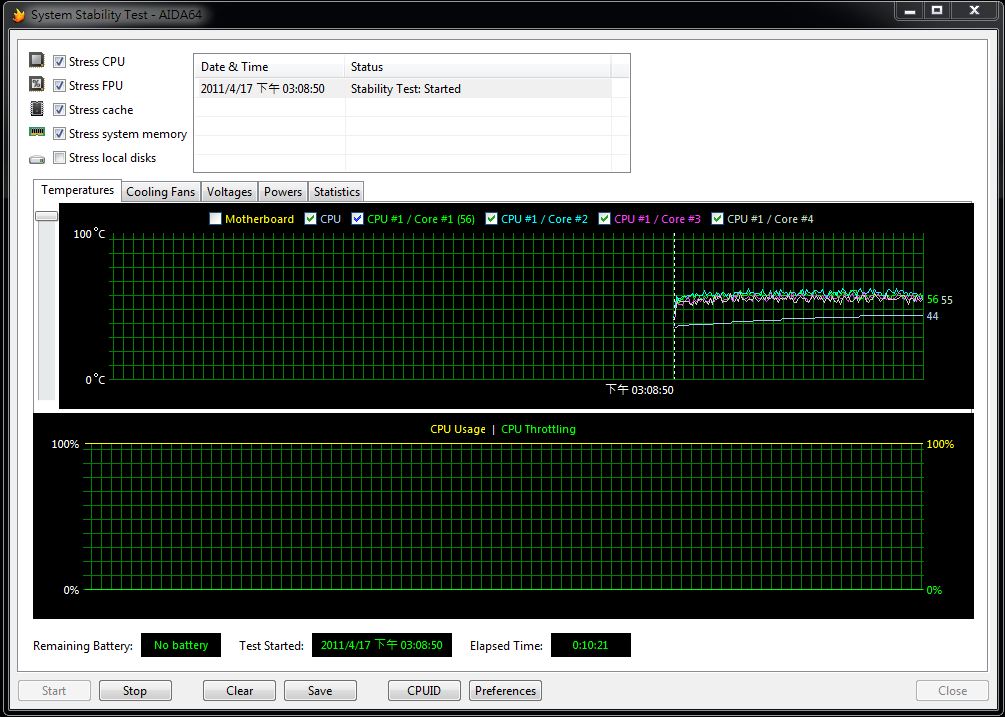Click the log date '2011/4/17 下午 03:08:50' cell
The width and height of the screenshot is (1005, 717).
(263, 88)
